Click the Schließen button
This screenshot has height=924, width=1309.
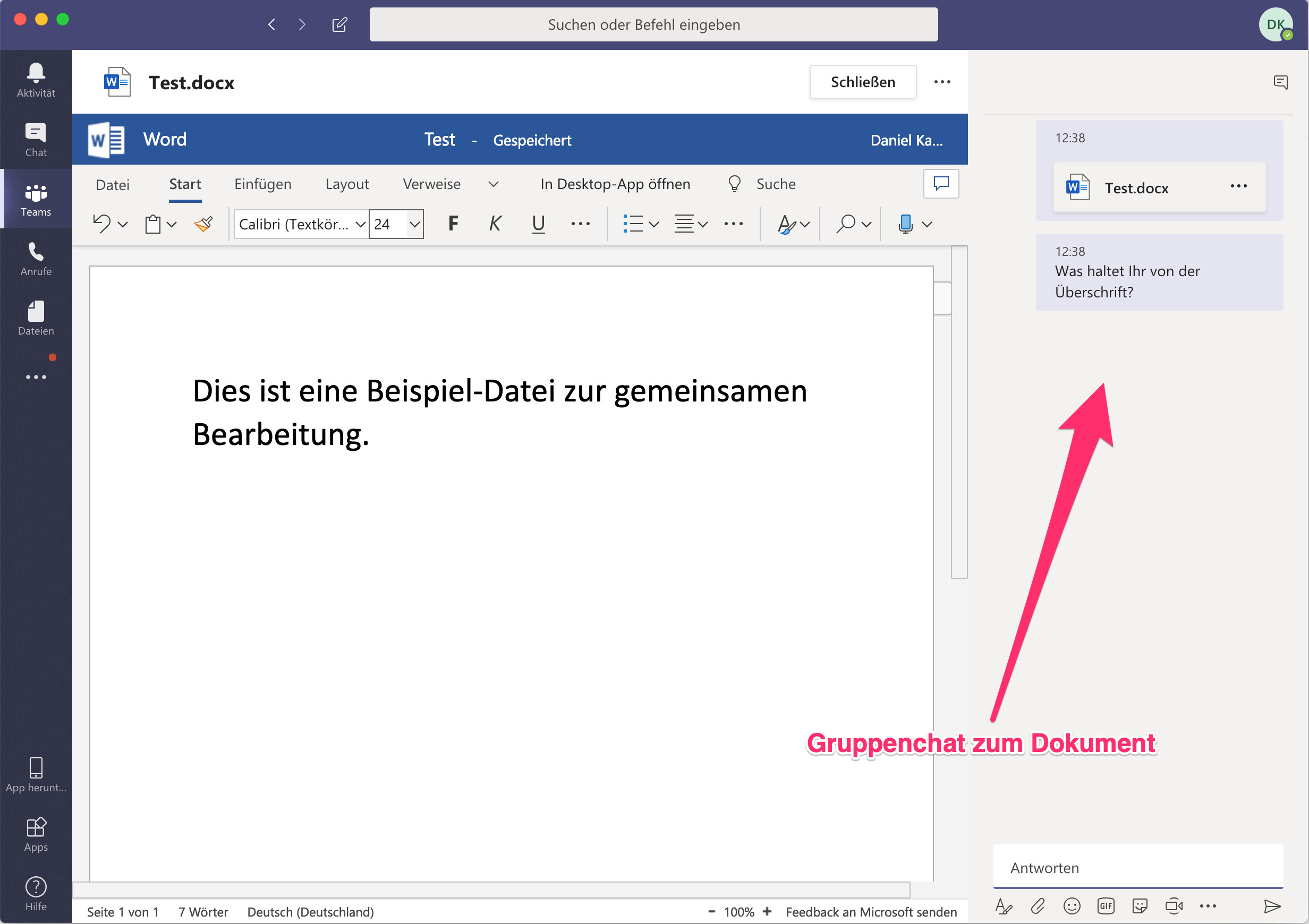863,81
